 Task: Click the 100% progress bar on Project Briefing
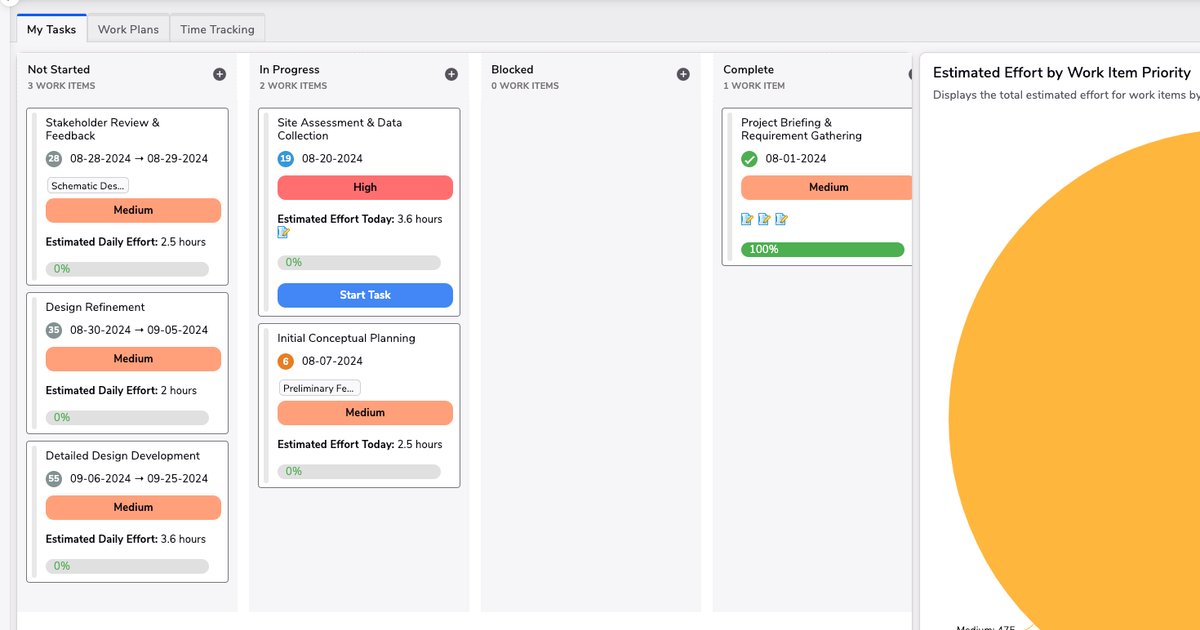click(823, 249)
